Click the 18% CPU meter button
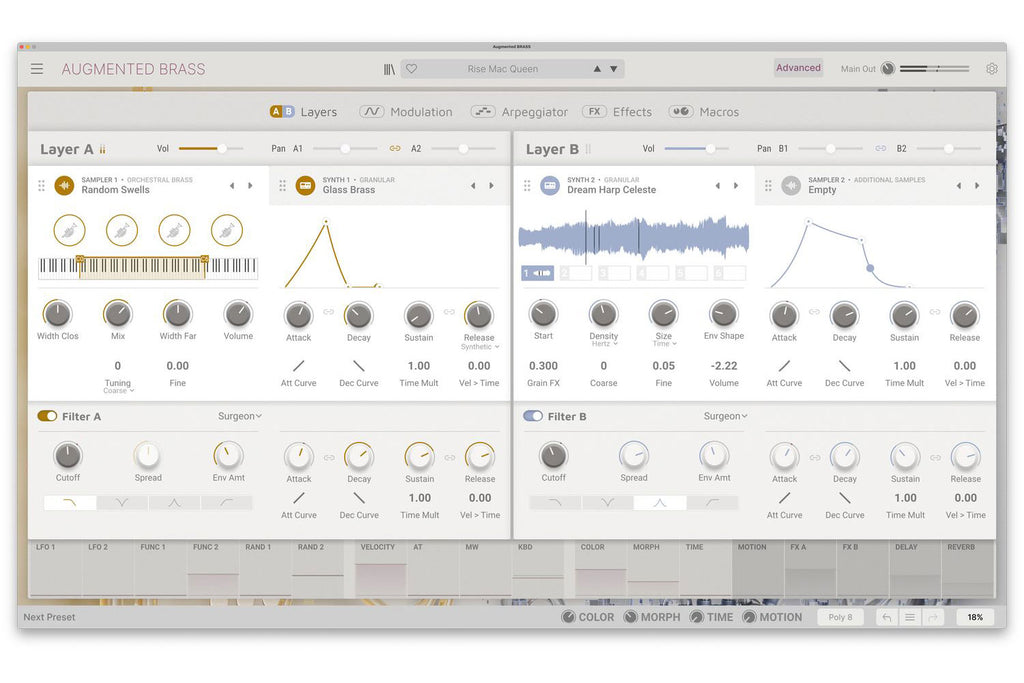The image size is (1024, 683). (x=975, y=617)
